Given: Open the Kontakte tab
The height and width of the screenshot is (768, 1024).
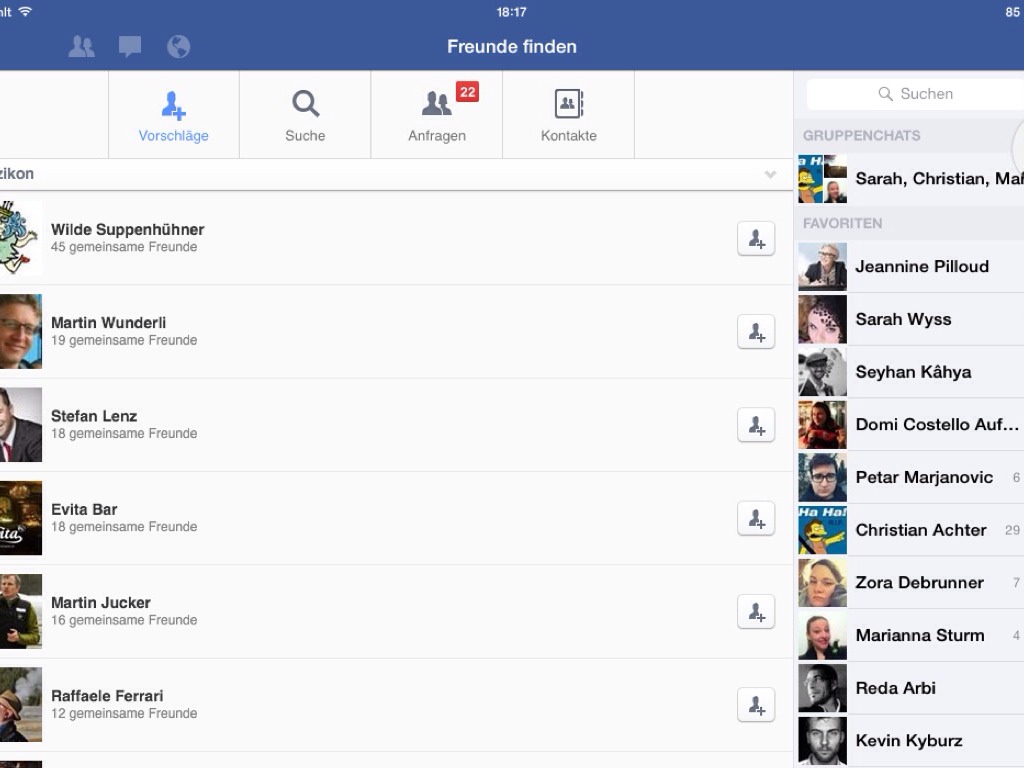Looking at the screenshot, I should 568,115.
